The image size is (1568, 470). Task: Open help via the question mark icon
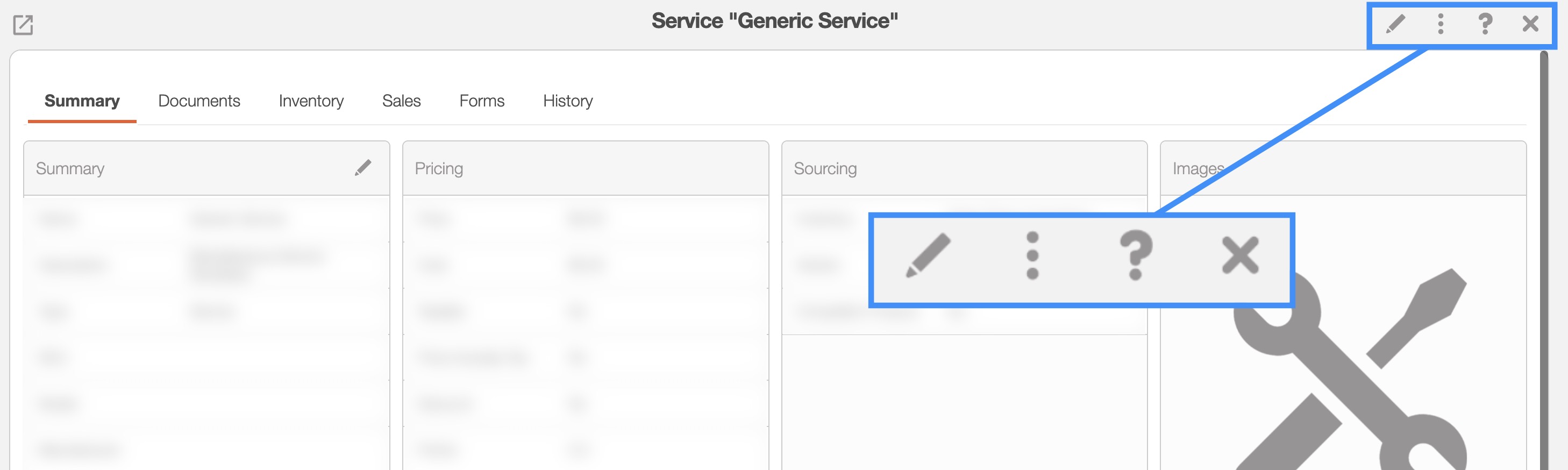click(x=1485, y=24)
